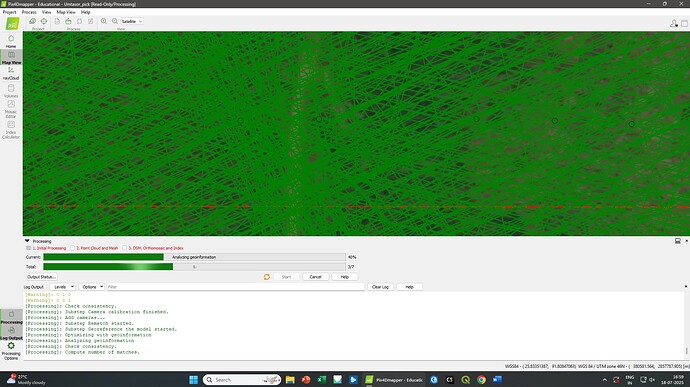This screenshot has height=387, width=690.
Task: Open the user account icon
Action: point(674,23)
